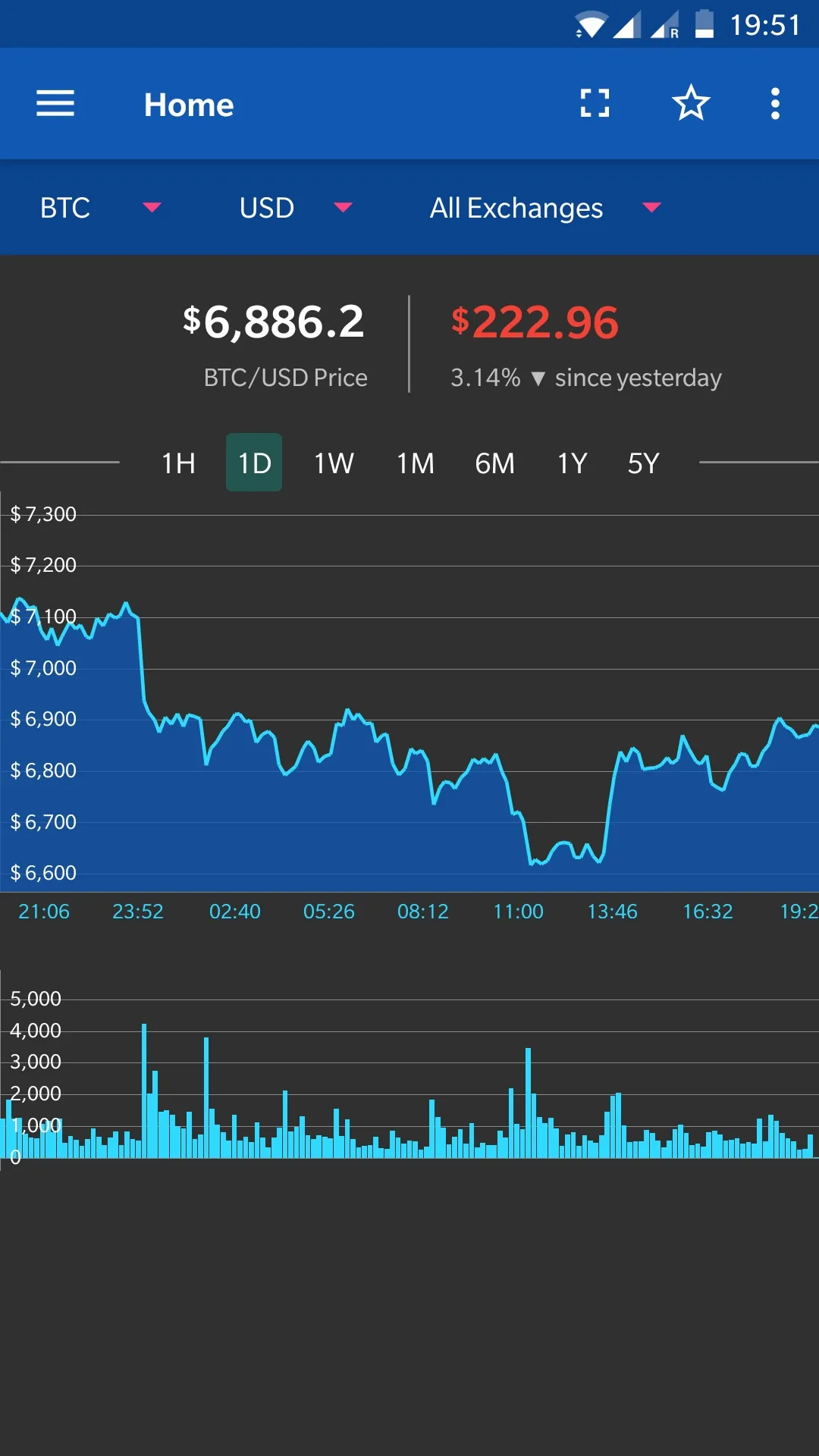Select the 1M chart range

coord(416,463)
